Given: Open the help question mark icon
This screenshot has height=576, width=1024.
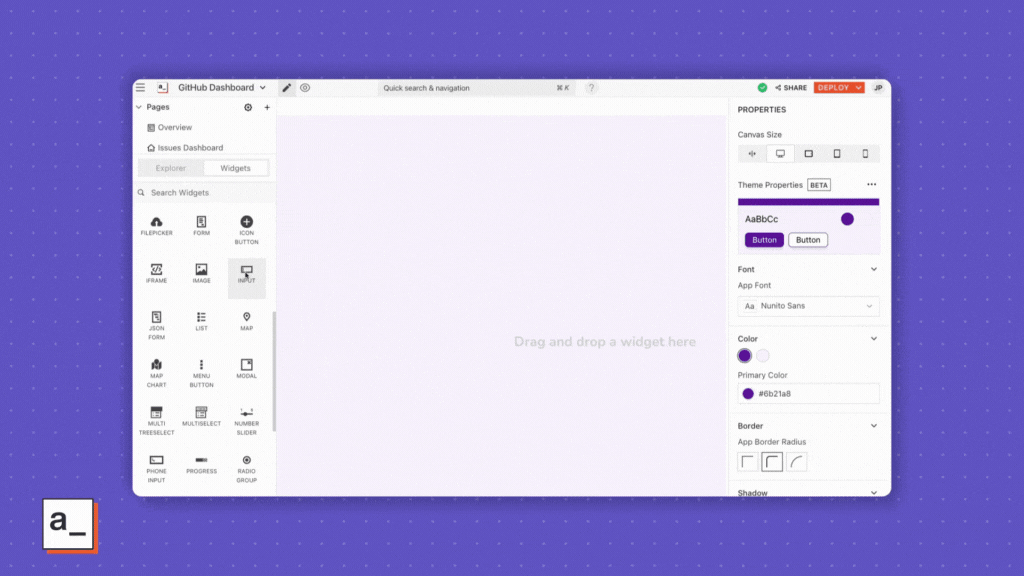Looking at the screenshot, I should tap(591, 88).
